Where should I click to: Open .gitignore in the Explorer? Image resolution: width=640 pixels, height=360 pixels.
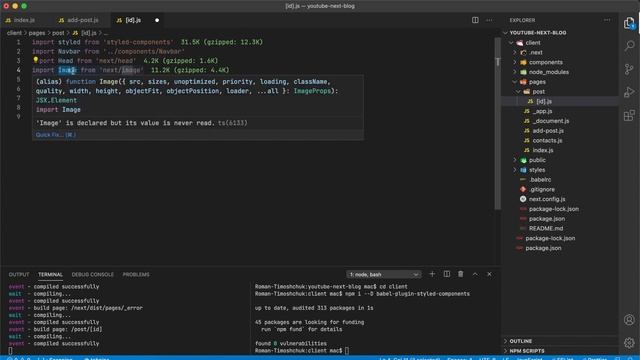coord(542,189)
